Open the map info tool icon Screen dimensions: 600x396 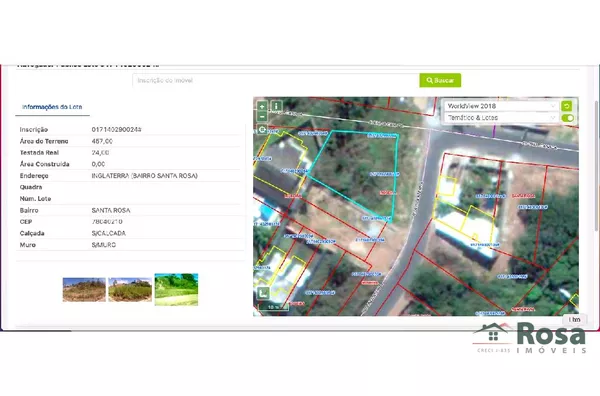[277, 106]
